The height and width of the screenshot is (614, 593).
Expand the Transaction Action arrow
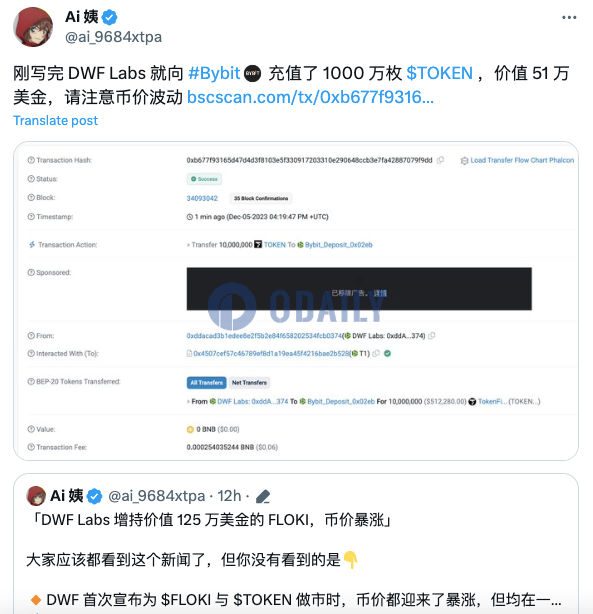[x=188, y=245]
